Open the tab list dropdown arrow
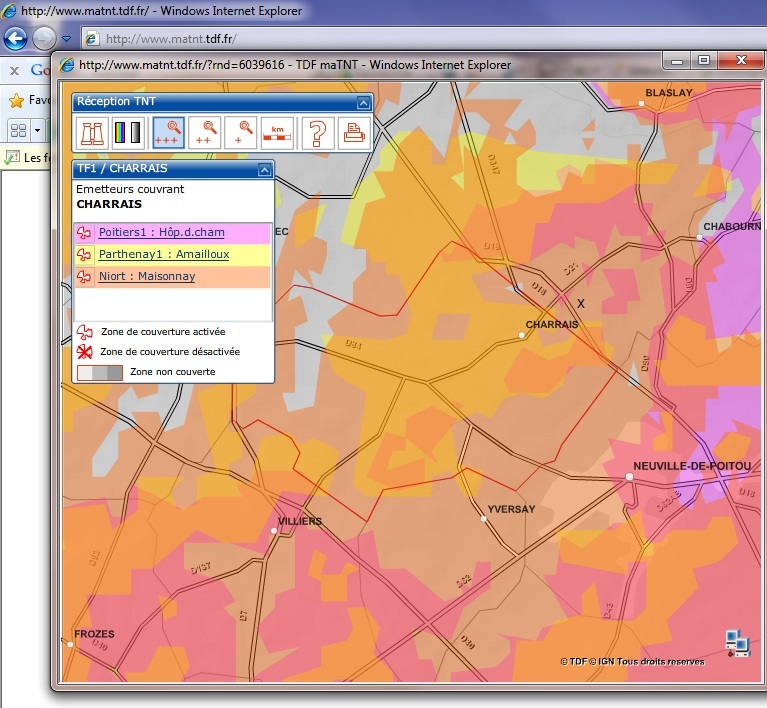 37,130
